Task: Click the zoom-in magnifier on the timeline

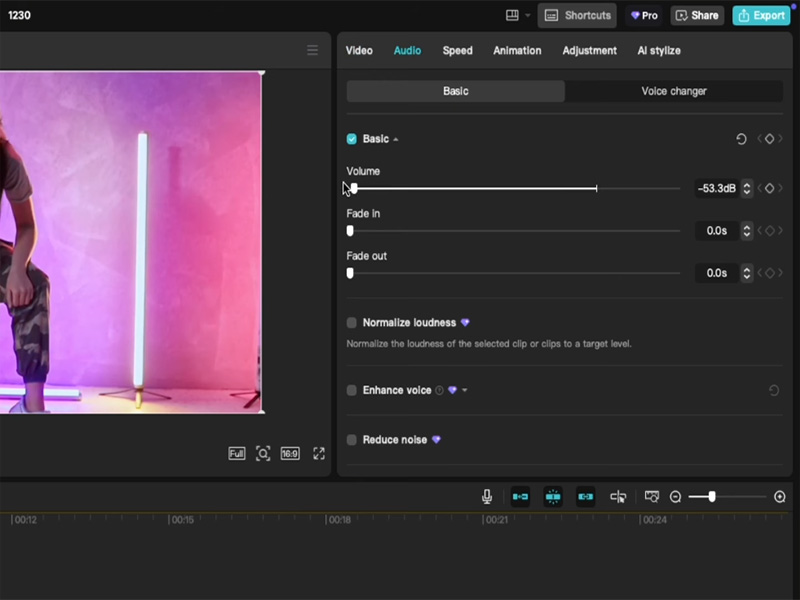Action: [x=779, y=496]
